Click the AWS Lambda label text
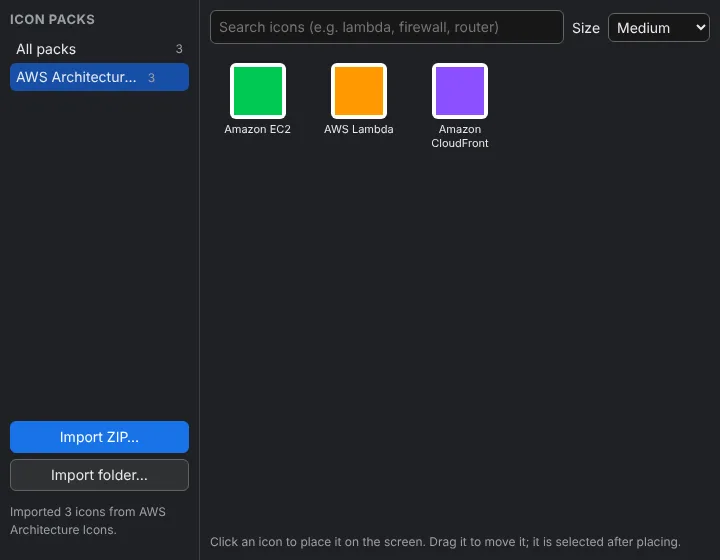720x560 pixels. [x=359, y=129]
